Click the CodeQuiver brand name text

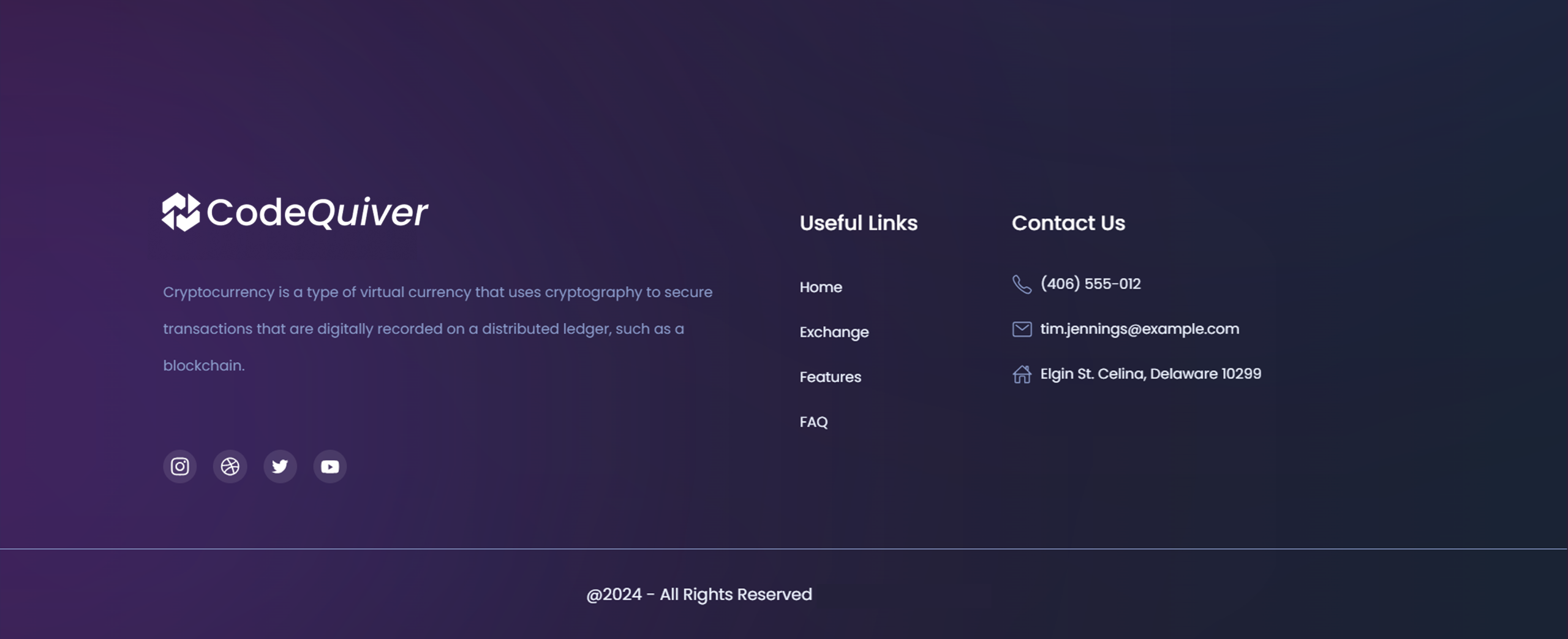(x=317, y=213)
